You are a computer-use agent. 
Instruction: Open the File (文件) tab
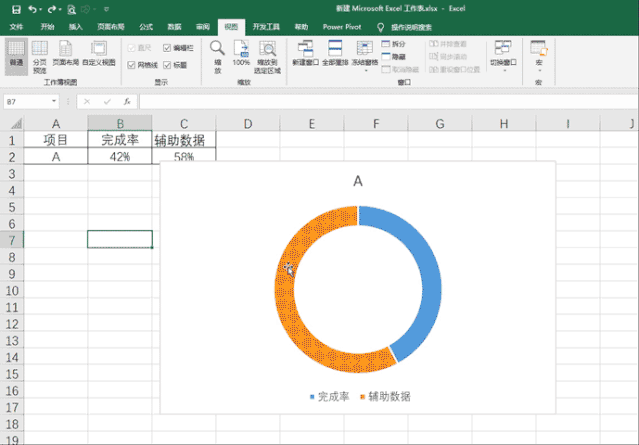click(16, 27)
